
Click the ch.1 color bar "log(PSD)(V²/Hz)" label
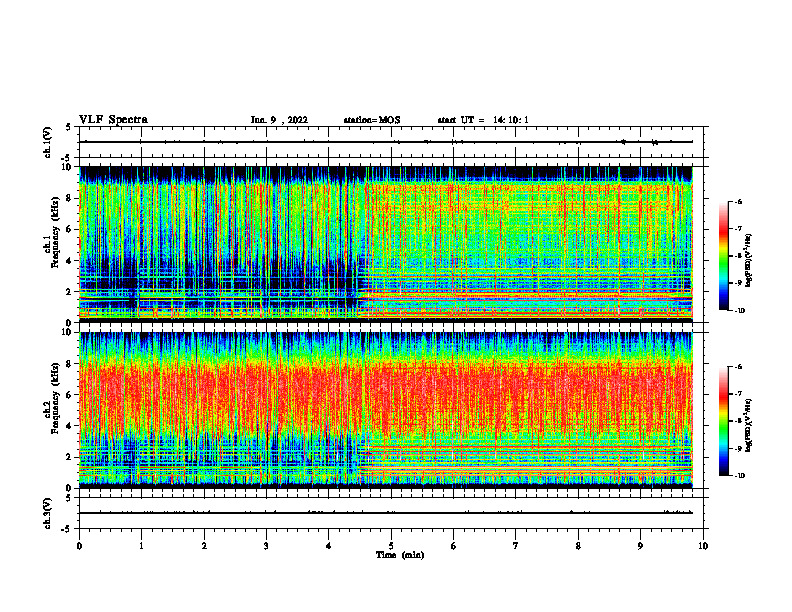(x=749, y=260)
